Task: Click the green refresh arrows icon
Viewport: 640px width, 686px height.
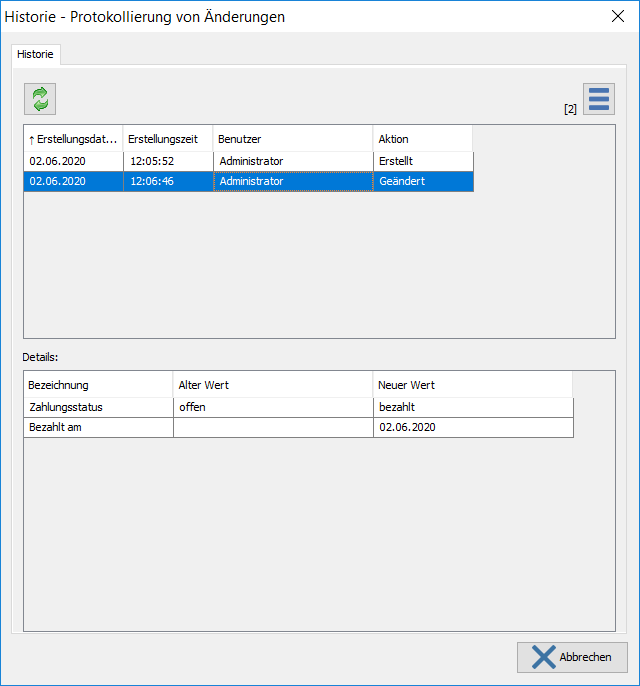Action: (40, 98)
